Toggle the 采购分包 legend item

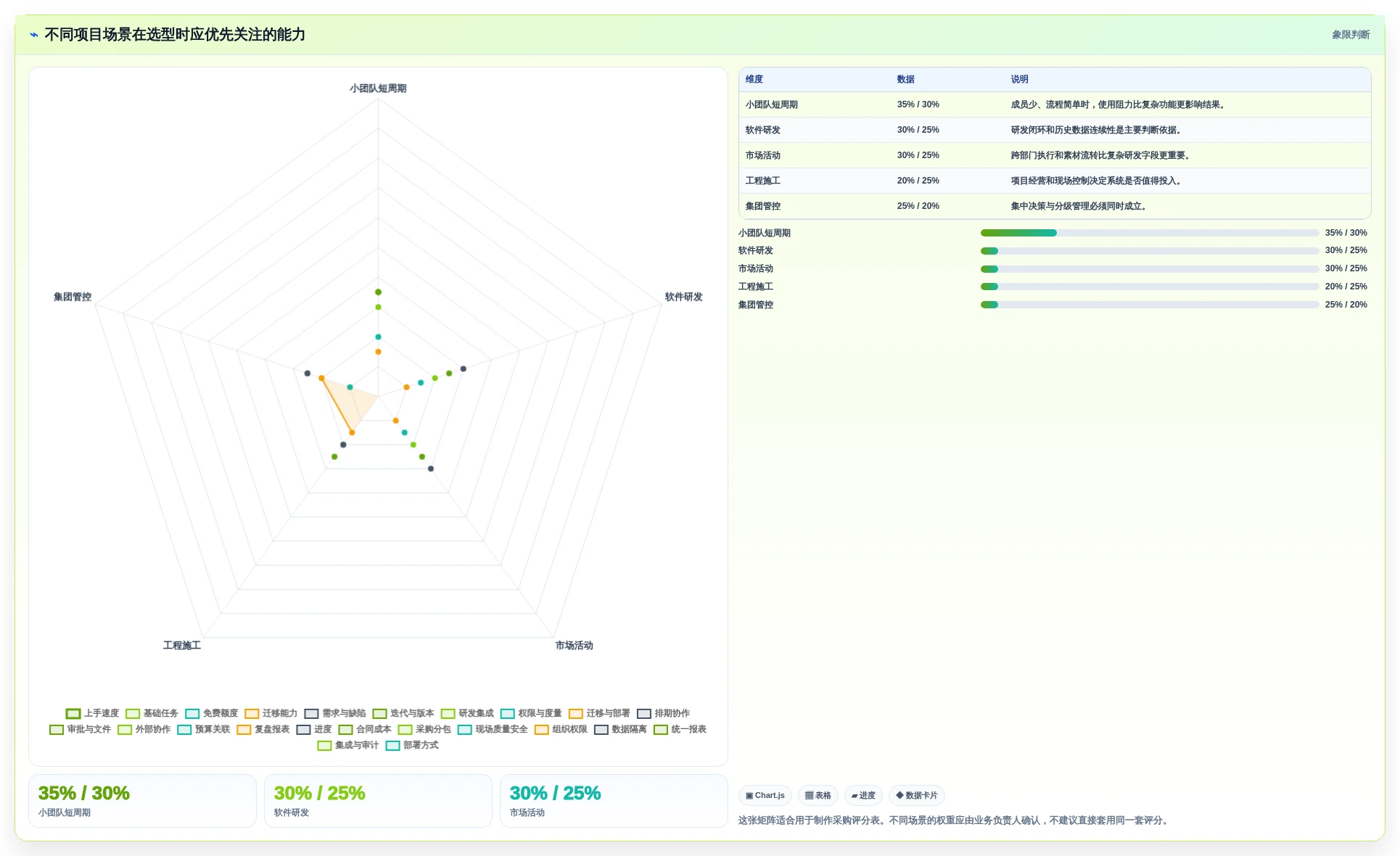[x=424, y=730]
